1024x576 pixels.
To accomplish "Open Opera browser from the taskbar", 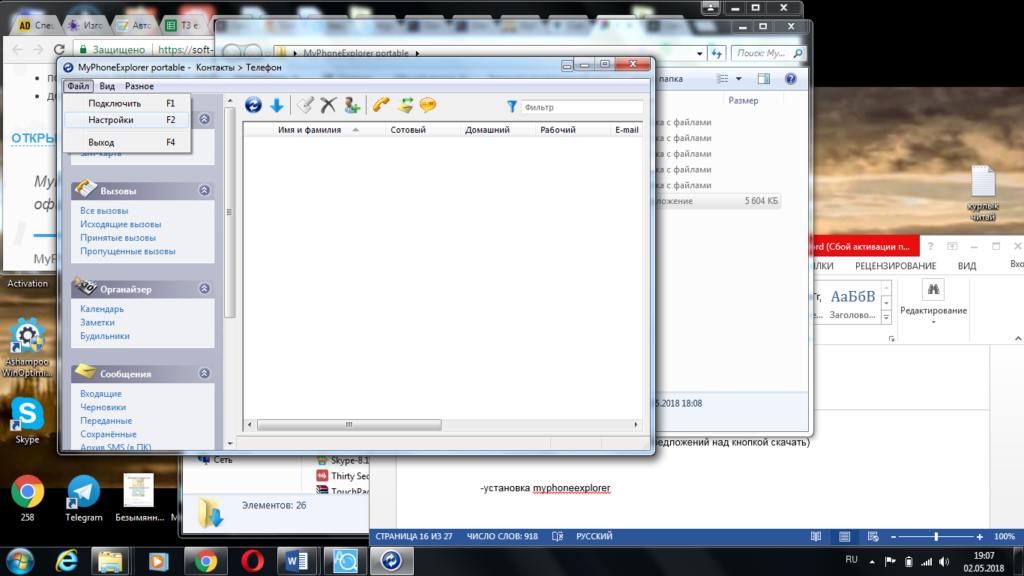I will pyautogui.click(x=253, y=561).
